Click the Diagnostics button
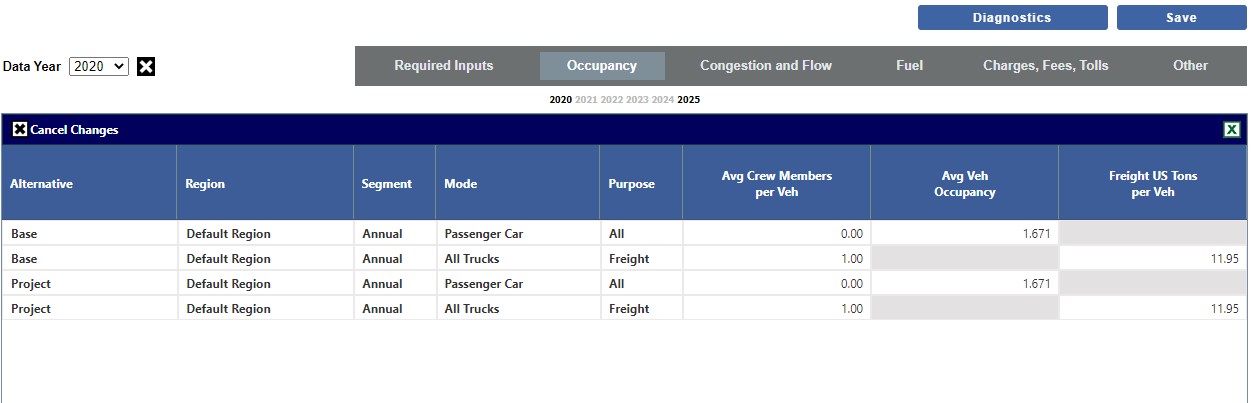Screen dimensions: 1254x403 [1012, 18]
